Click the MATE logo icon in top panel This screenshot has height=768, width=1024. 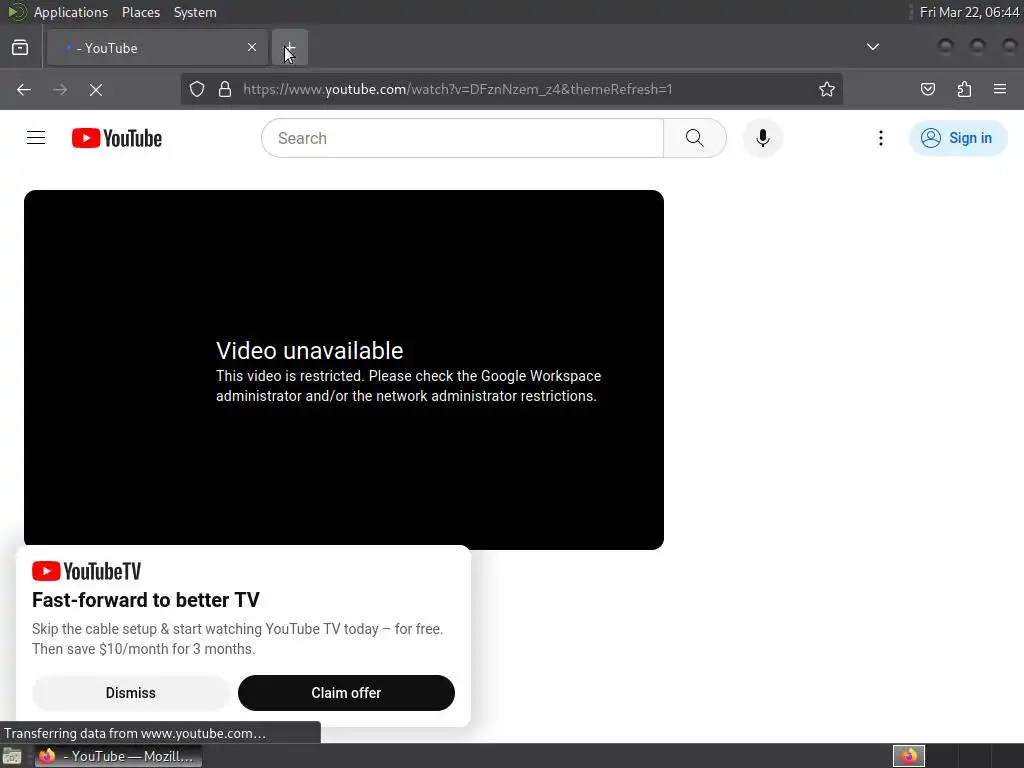[x=16, y=12]
